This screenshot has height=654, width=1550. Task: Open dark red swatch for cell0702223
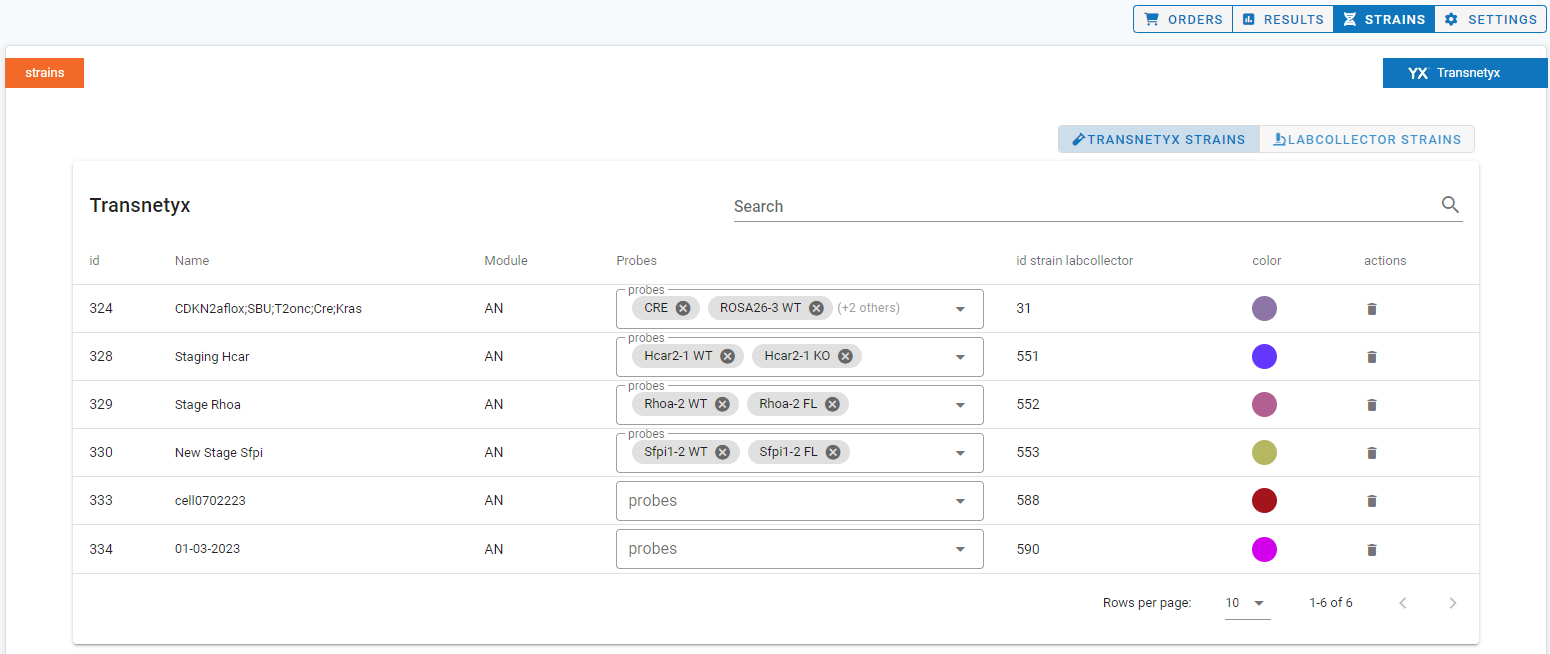1264,501
